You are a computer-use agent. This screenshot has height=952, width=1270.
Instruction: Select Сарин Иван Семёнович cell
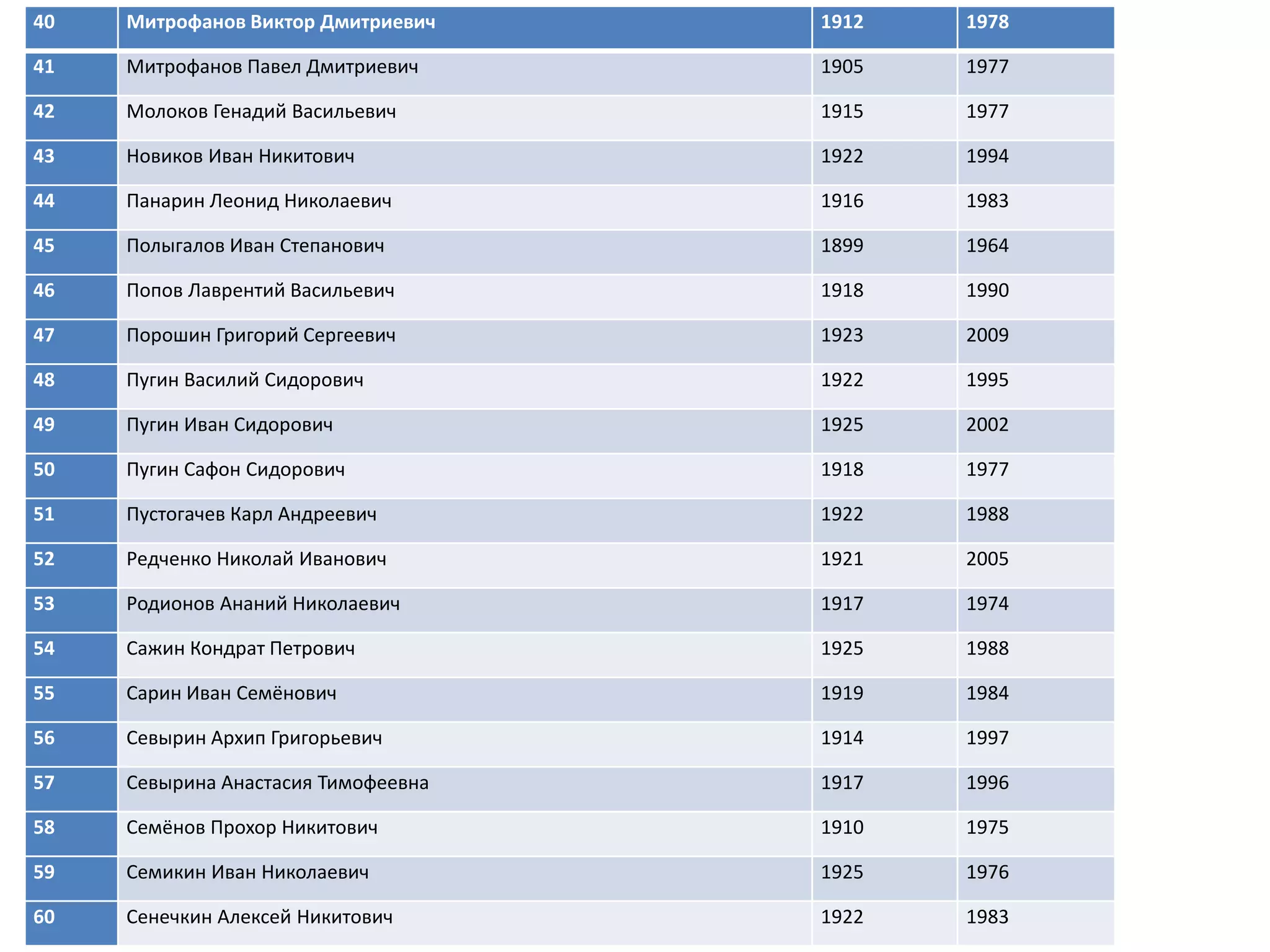click(231, 694)
